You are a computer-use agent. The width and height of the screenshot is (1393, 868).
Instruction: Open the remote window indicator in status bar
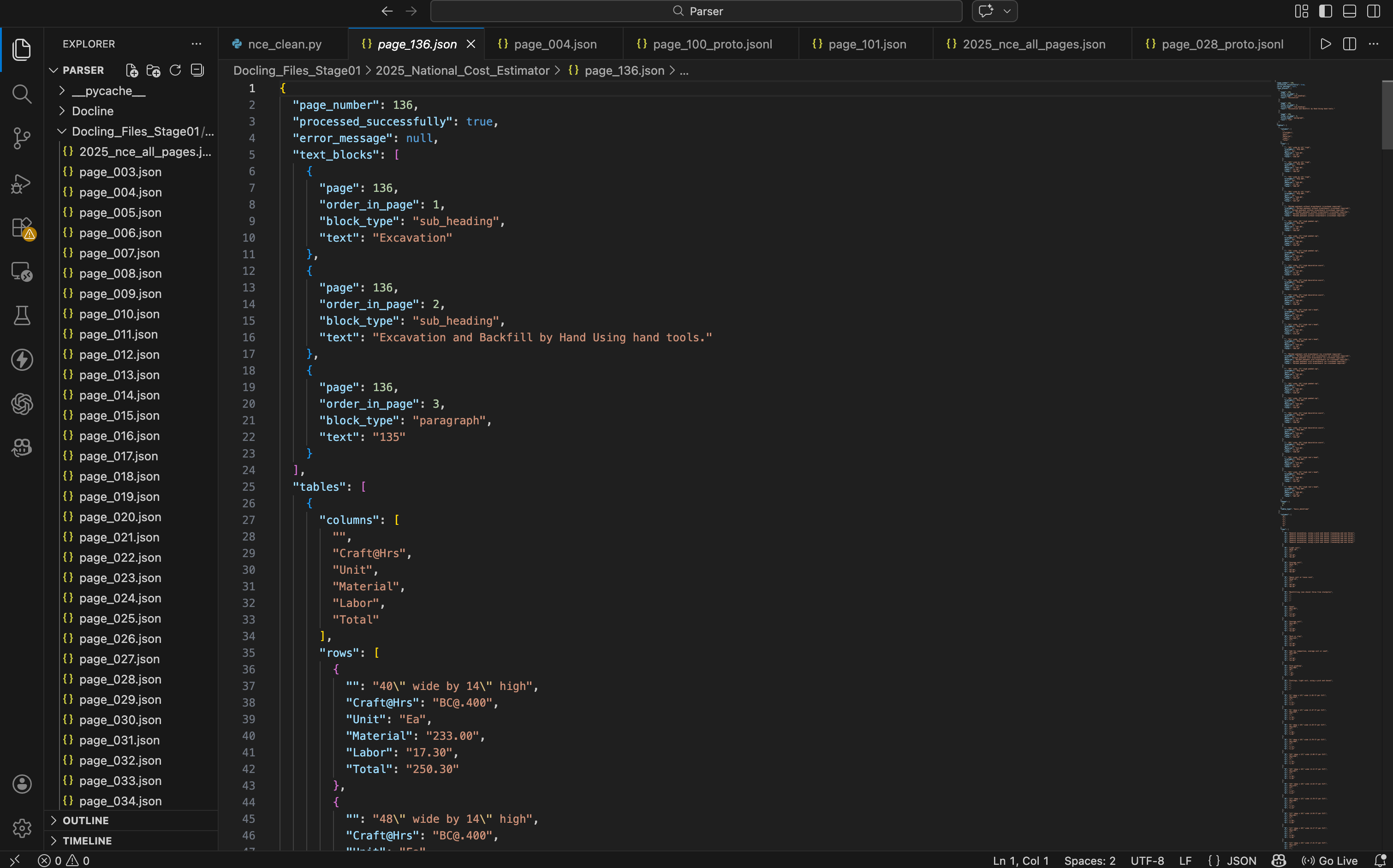[16, 861]
